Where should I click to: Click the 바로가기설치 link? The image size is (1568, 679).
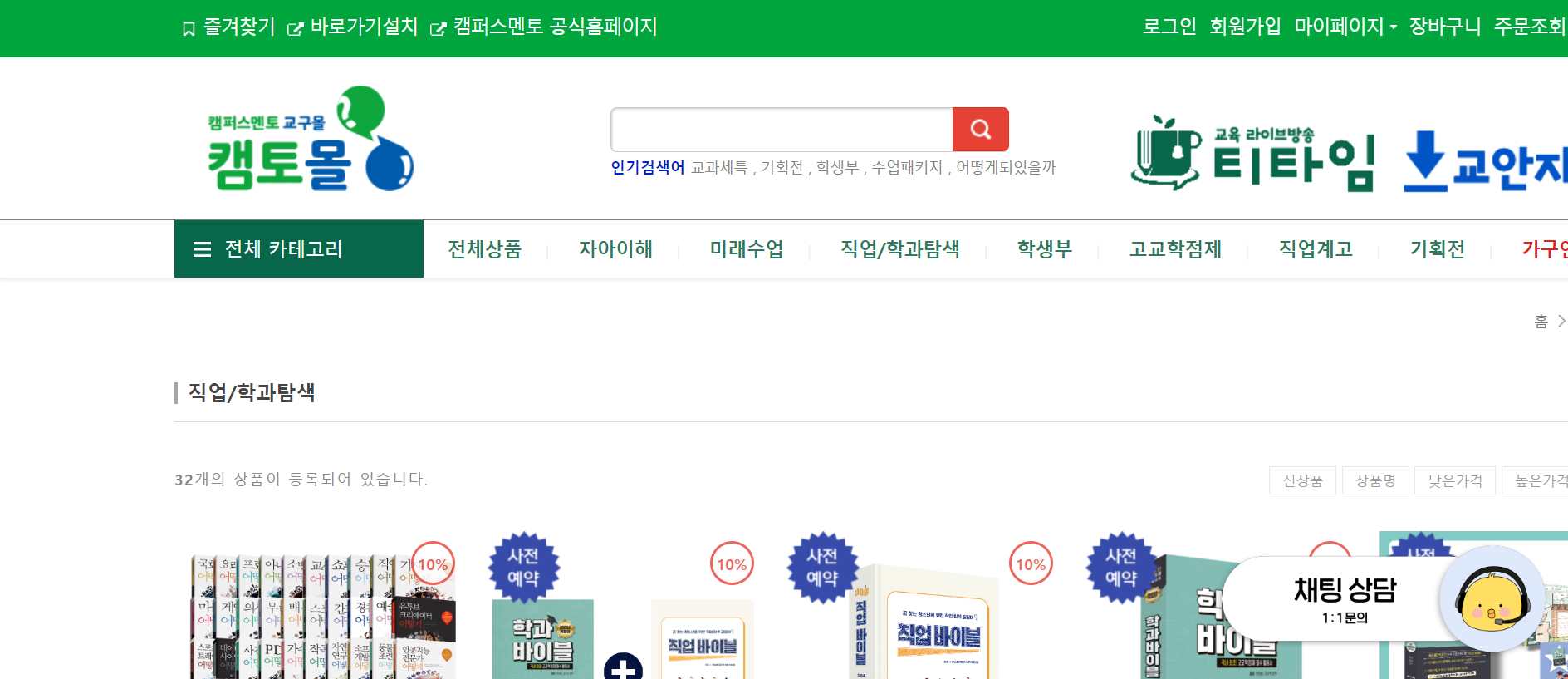pyautogui.click(x=364, y=27)
